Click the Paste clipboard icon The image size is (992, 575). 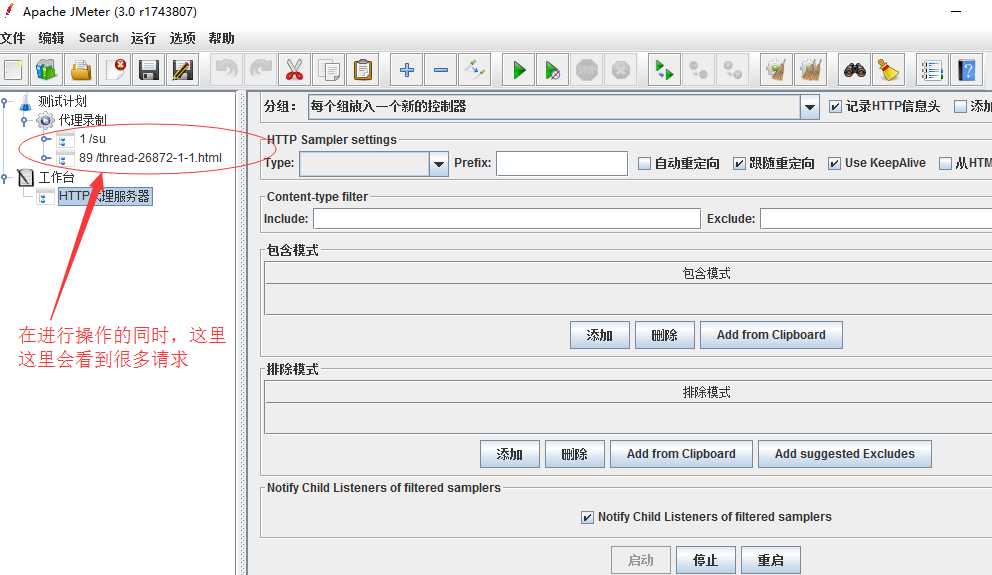363,70
